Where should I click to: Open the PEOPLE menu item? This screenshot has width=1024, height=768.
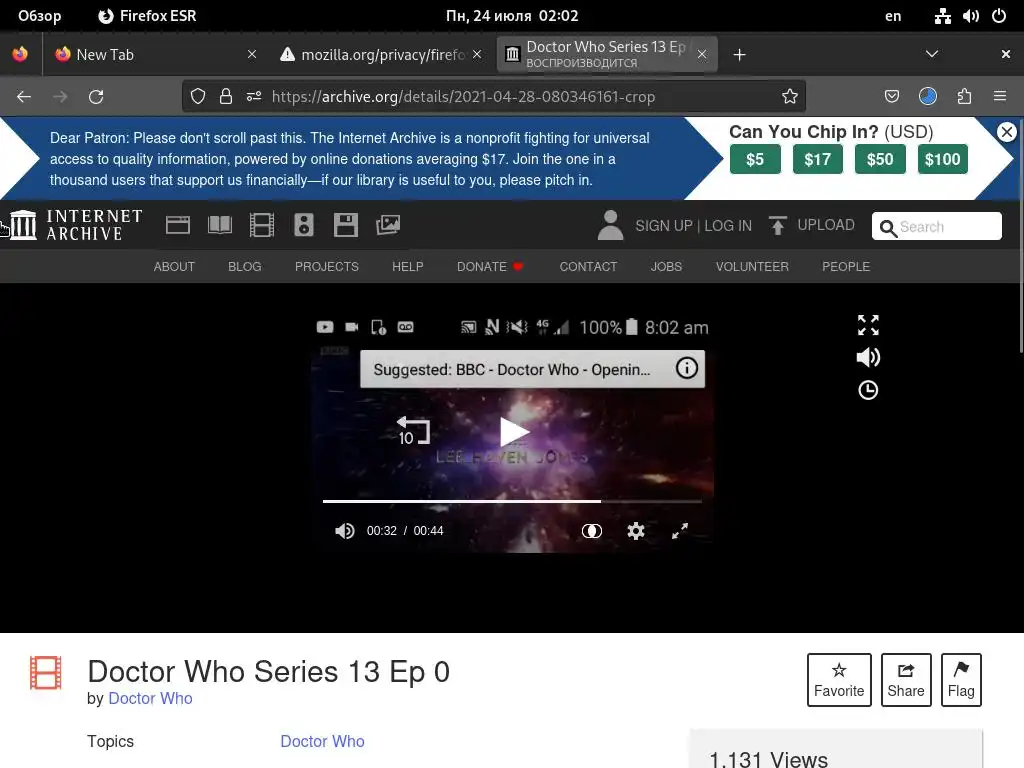(x=846, y=266)
